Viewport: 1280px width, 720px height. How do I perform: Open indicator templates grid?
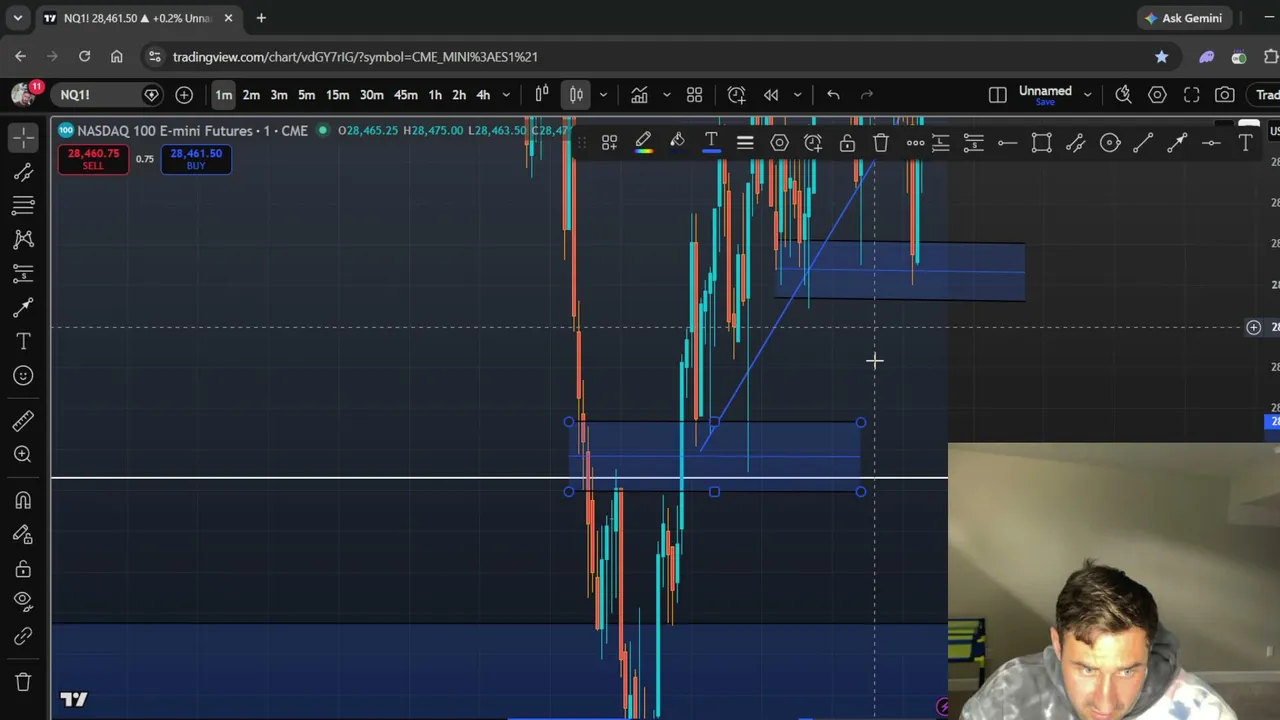pos(694,95)
